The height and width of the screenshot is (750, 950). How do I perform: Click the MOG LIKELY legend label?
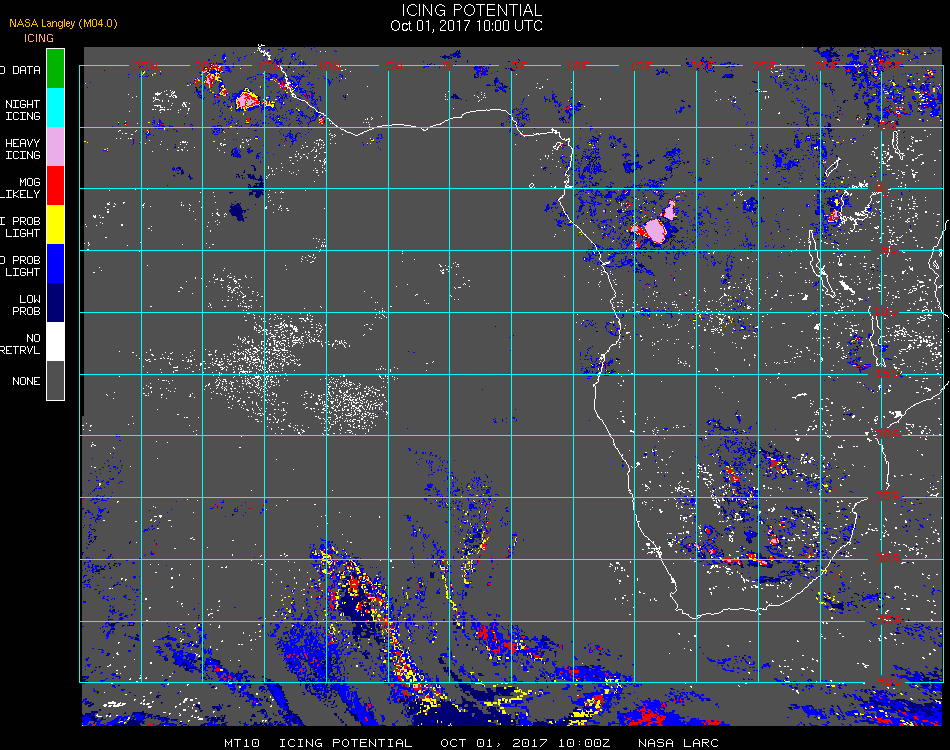tap(21, 188)
